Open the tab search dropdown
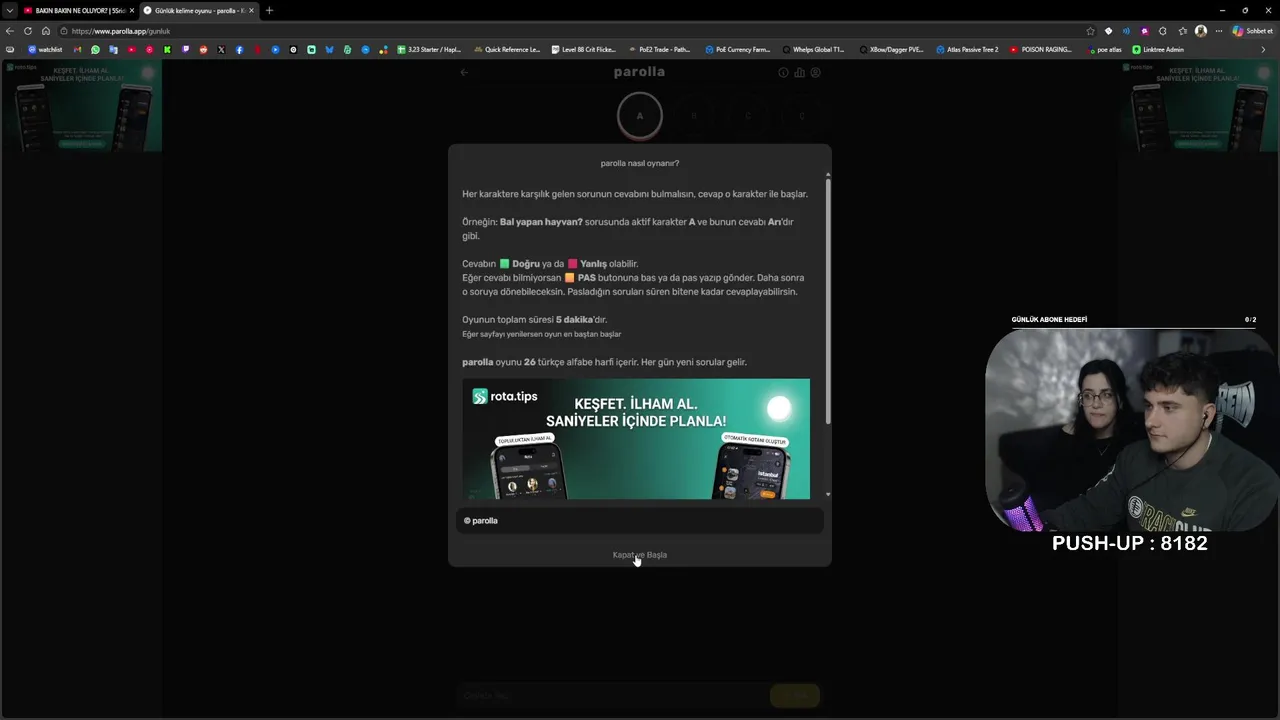Image resolution: width=1280 pixels, height=720 pixels. 9,10
